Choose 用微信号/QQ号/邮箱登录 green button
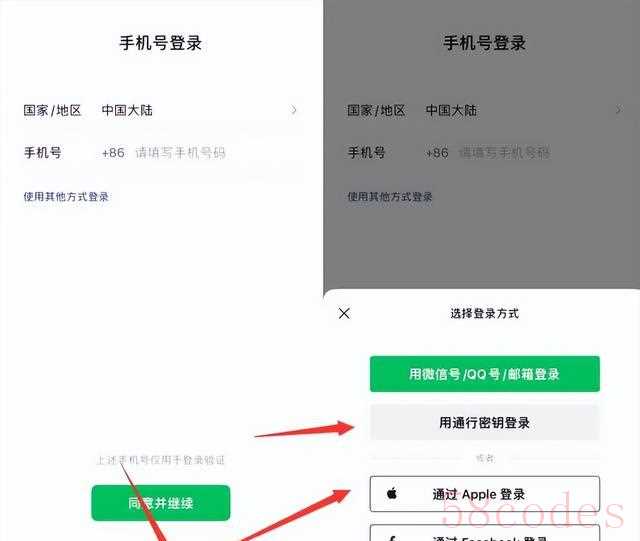 [484, 374]
